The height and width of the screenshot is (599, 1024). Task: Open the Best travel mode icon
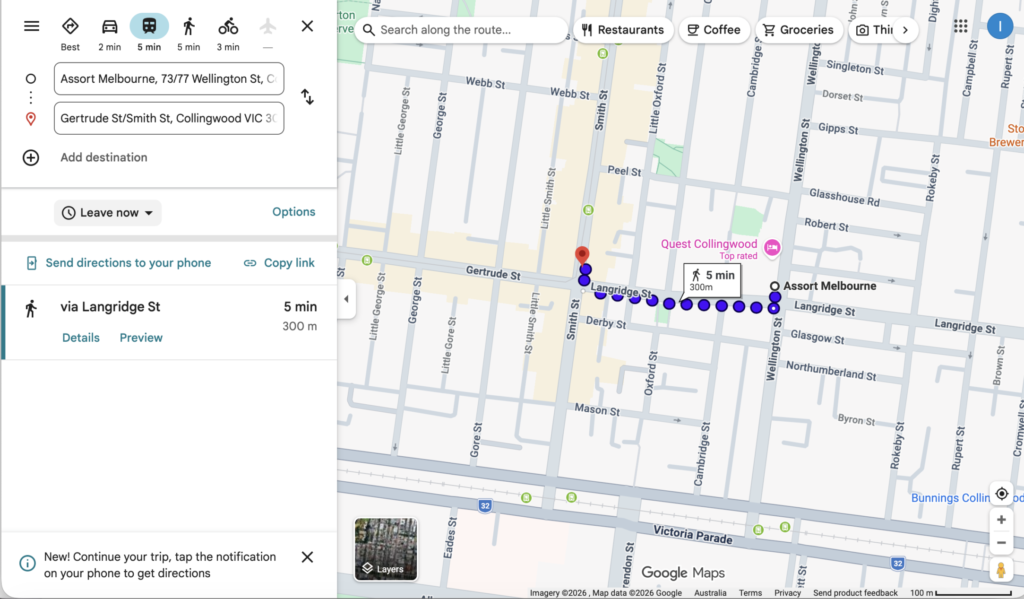(x=70, y=26)
